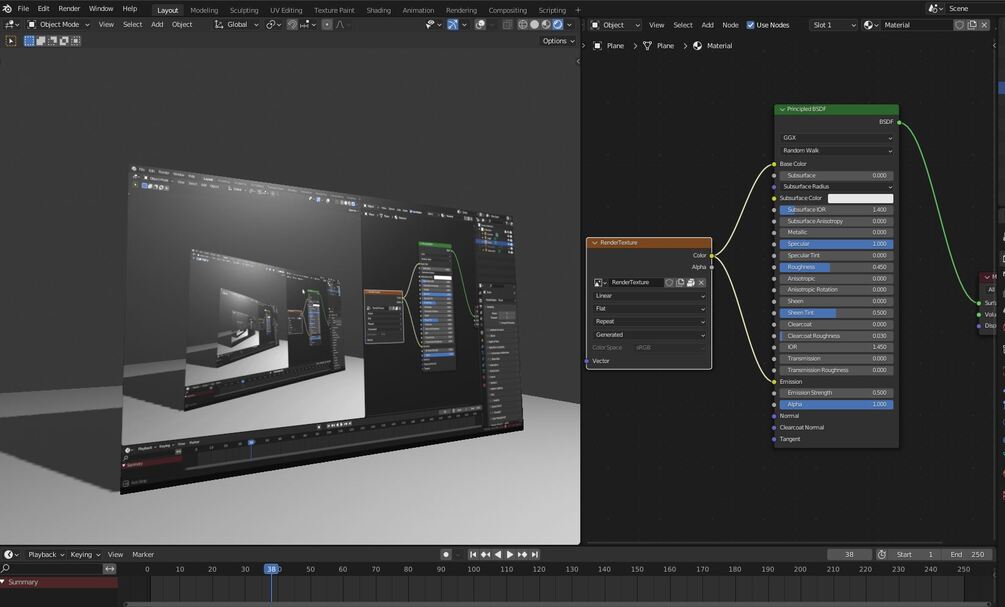Viewport: 1005px width, 607px height.
Task: Jump to the timeline's last frame
Action: point(535,554)
